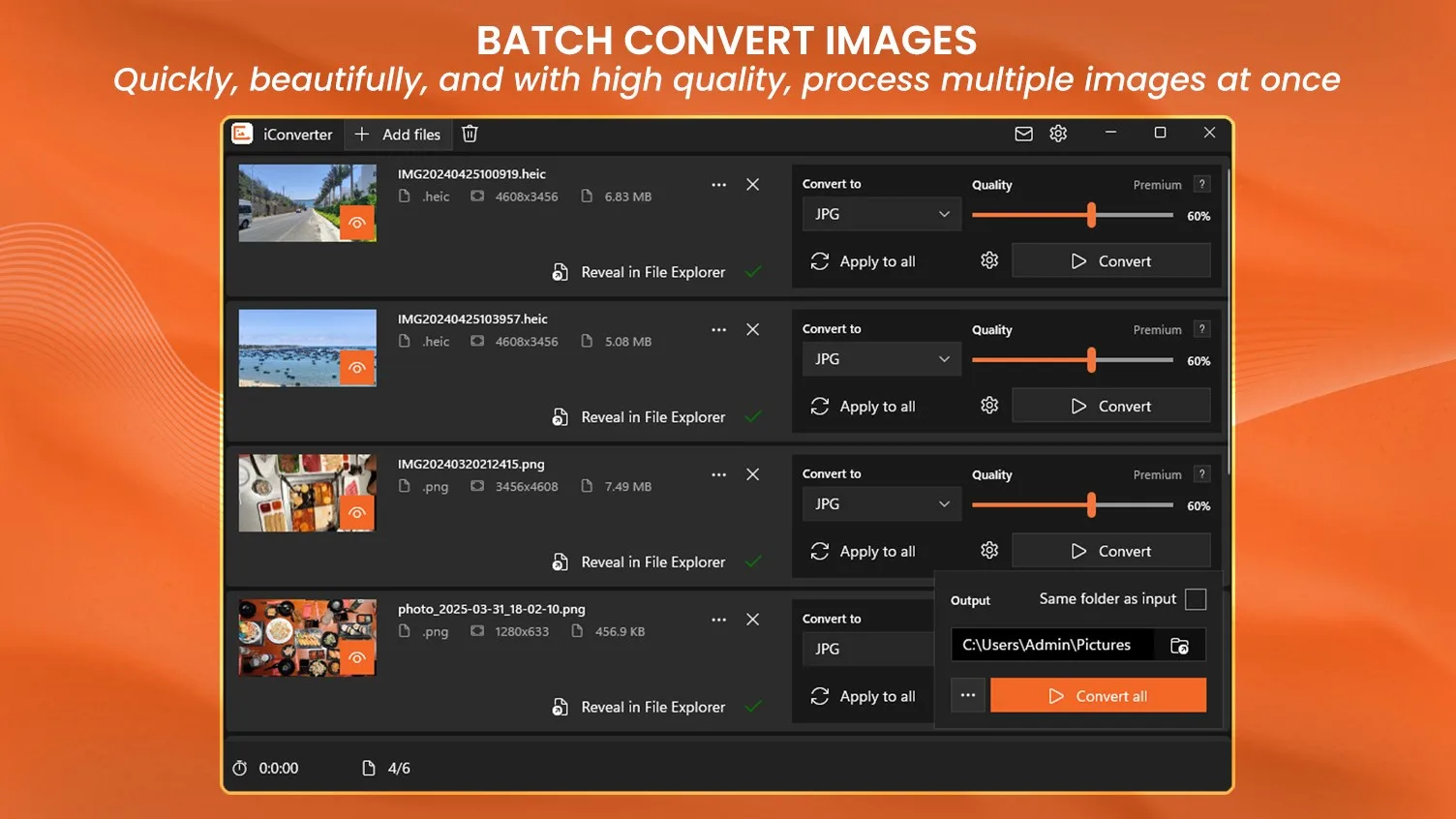The width and height of the screenshot is (1456, 819).
Task: Adjust quality slider for IMG20240425100919.heic
Action: (x=1092, y=215)
